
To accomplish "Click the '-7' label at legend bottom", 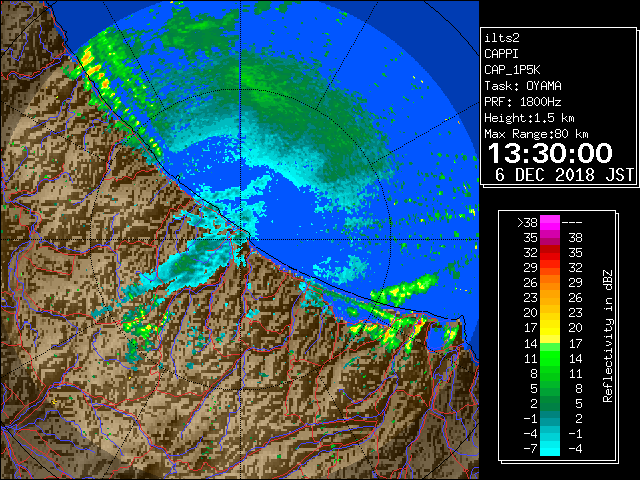I will tap(530, 449).
